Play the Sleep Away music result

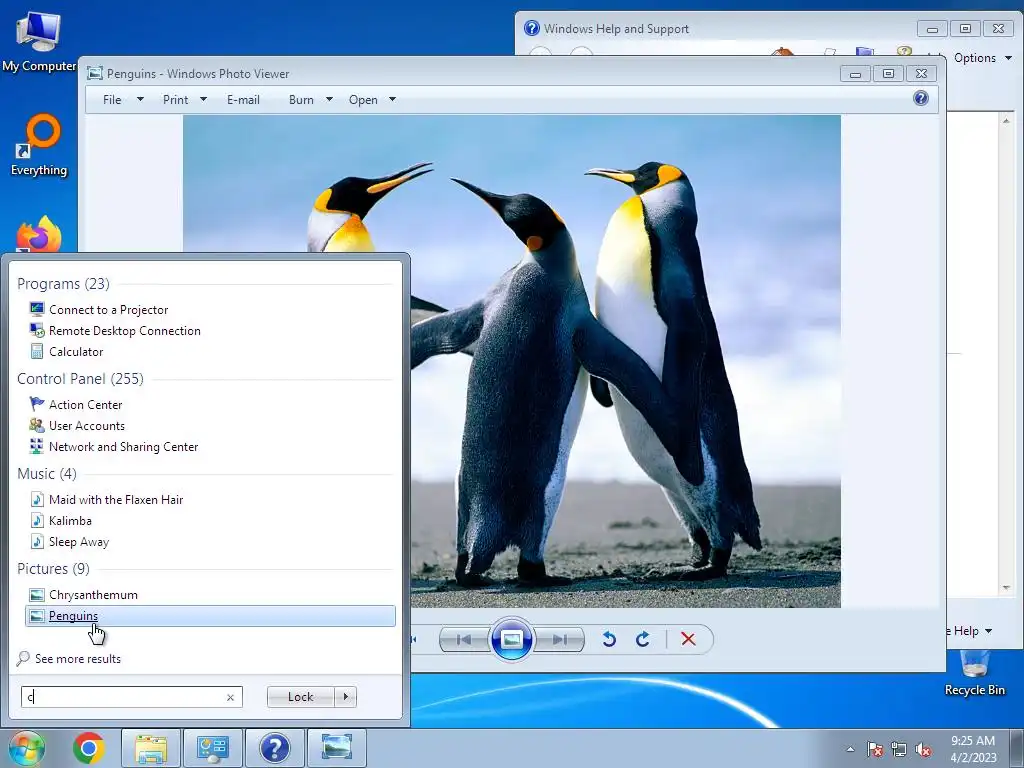coord(210,541)
